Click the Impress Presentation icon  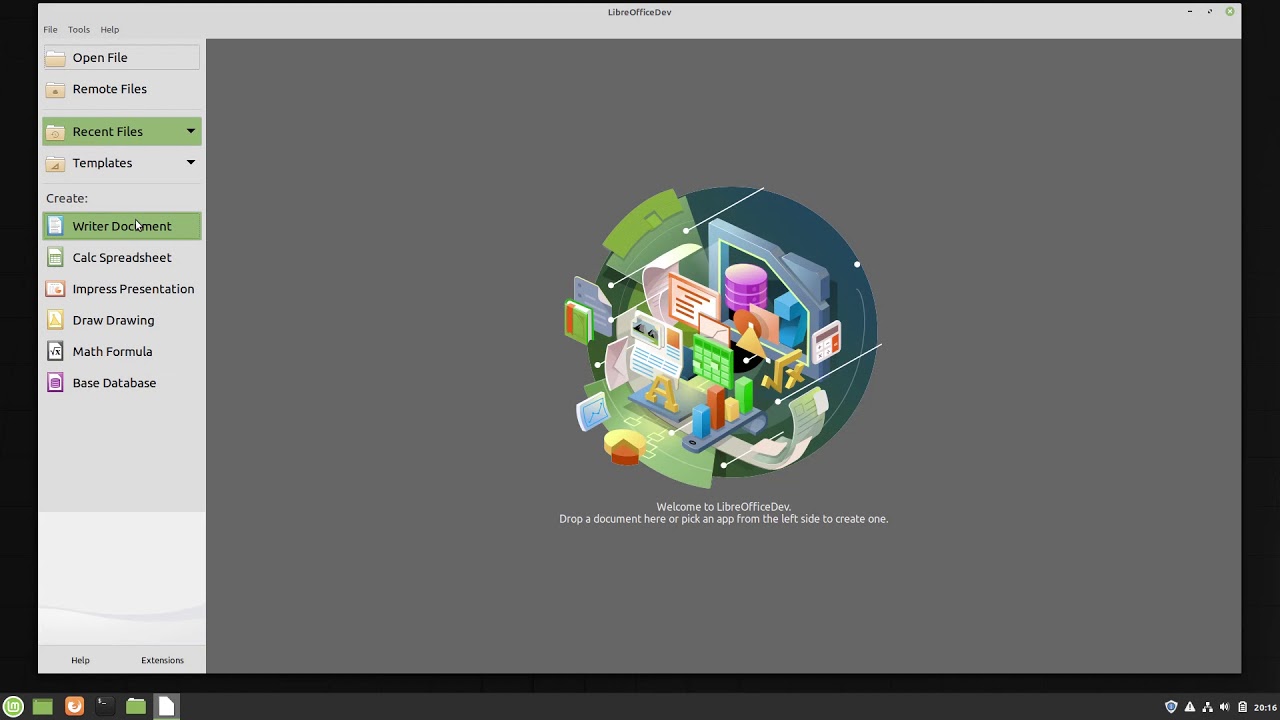pos(56,289)
